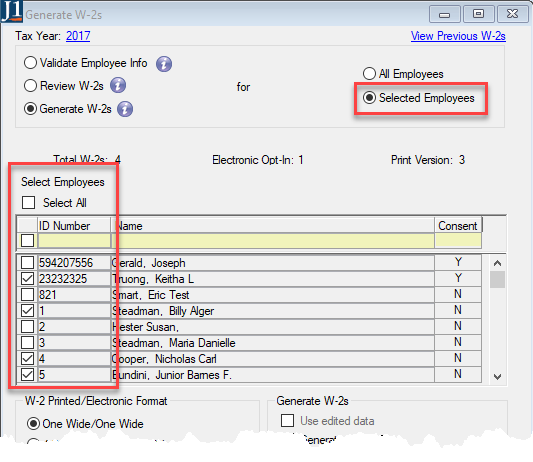Click the employee list scroll down arrow
Image resolution: width=533 pixels, height=462 pixels.
click(x=497, y=377)
